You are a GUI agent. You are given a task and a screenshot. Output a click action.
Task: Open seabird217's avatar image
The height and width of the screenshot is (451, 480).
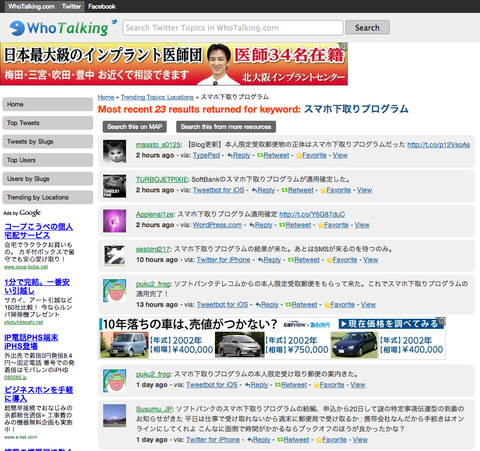coord(114,256)
